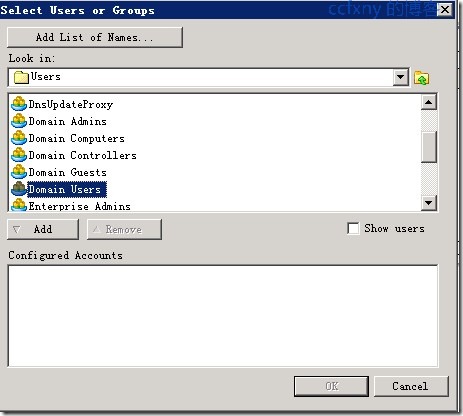Open the Look in dropdown arrow
Viewport: 463px width, 416px height.
(x=401, y=78)
